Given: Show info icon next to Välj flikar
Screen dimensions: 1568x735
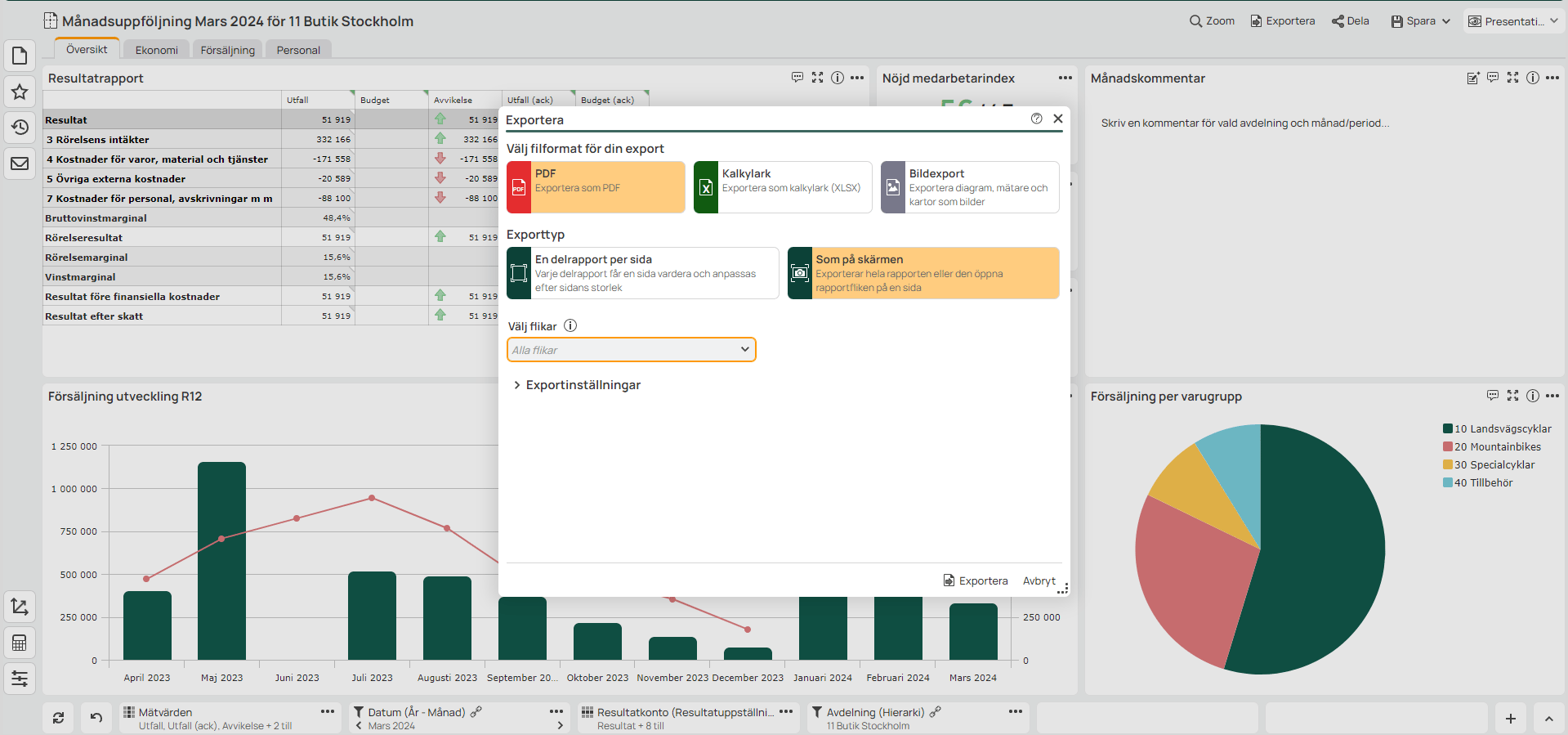Looking at the screenshot, I should click(x=570, y=325).
